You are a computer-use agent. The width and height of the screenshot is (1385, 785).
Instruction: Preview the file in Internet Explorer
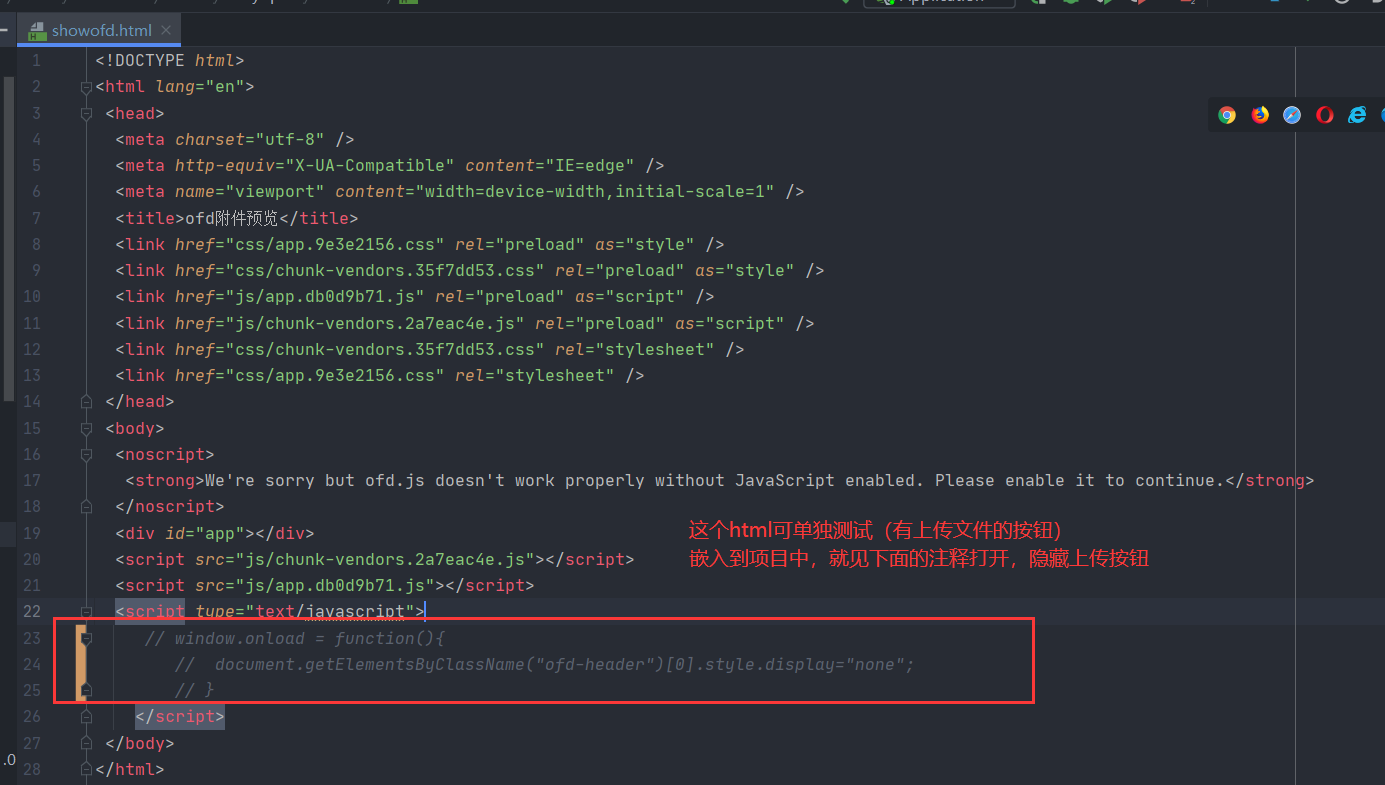coord(1356,115)
